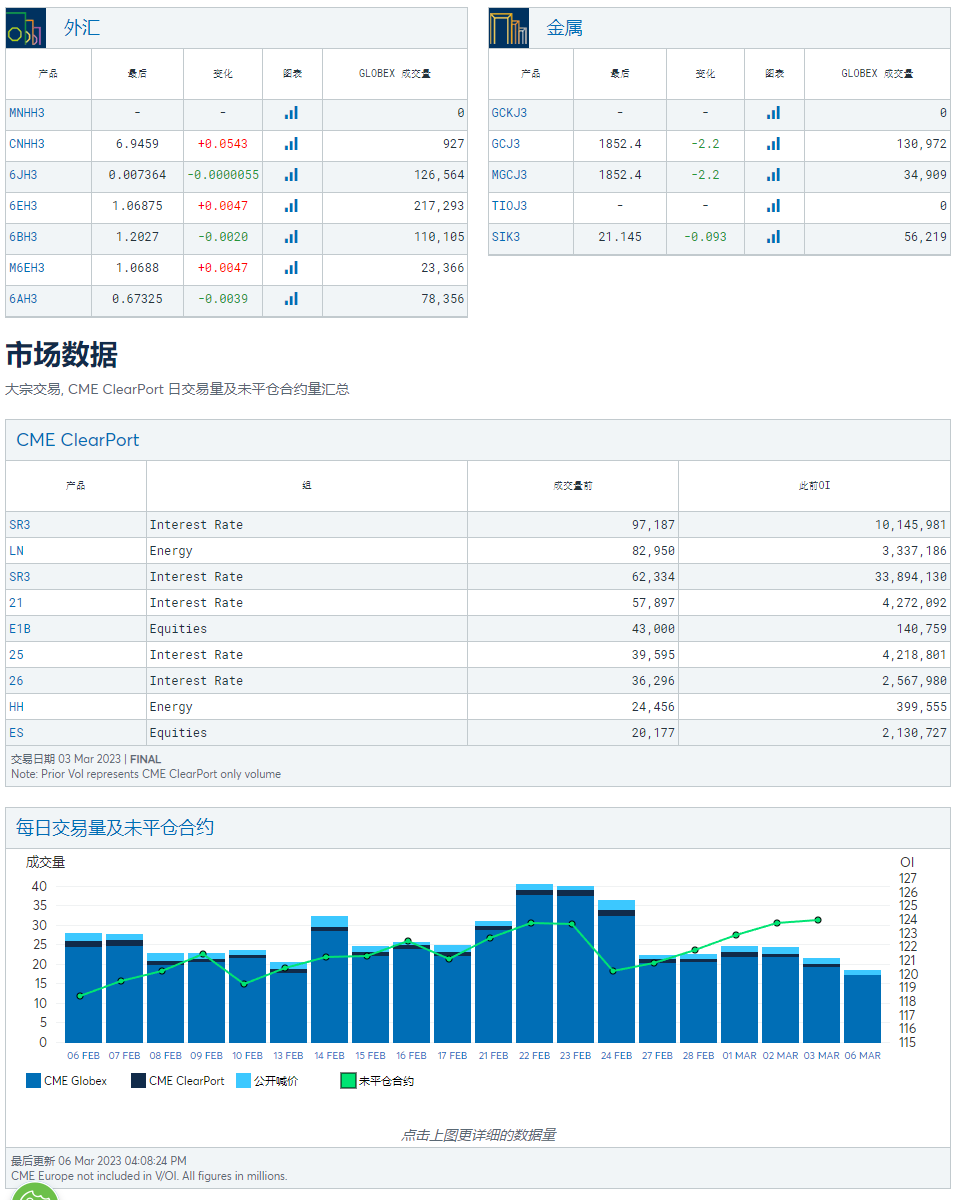Open the M6EH3 product link

click(x=27, y=268)
